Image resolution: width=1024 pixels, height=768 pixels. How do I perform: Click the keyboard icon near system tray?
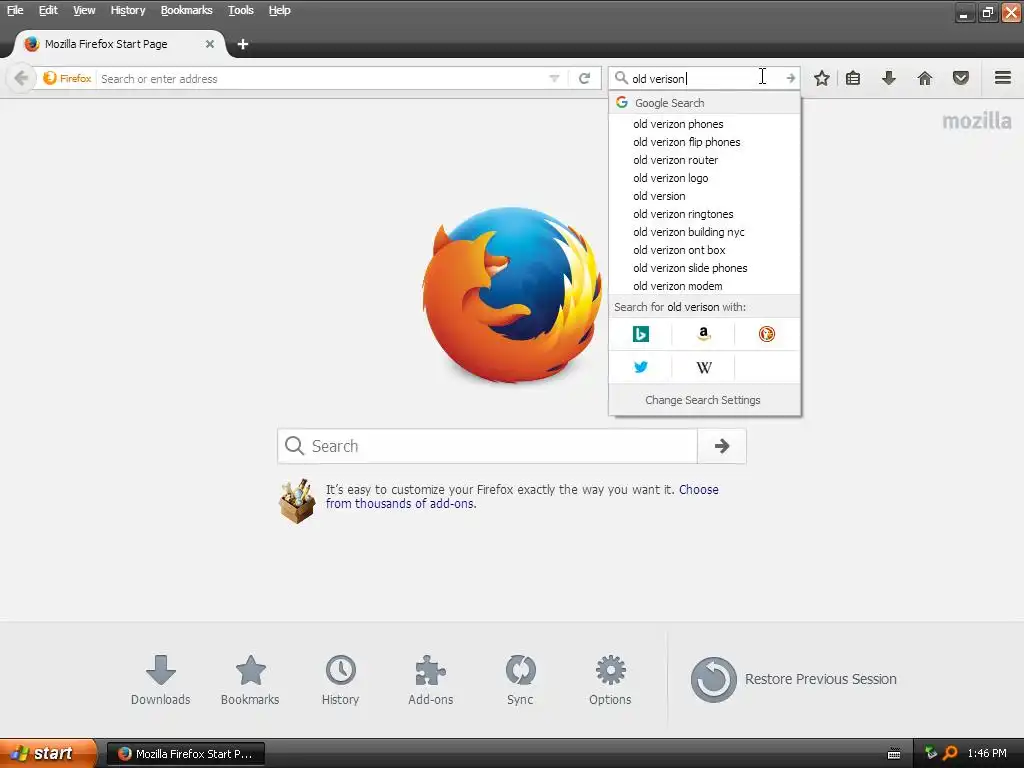[894, 754]
